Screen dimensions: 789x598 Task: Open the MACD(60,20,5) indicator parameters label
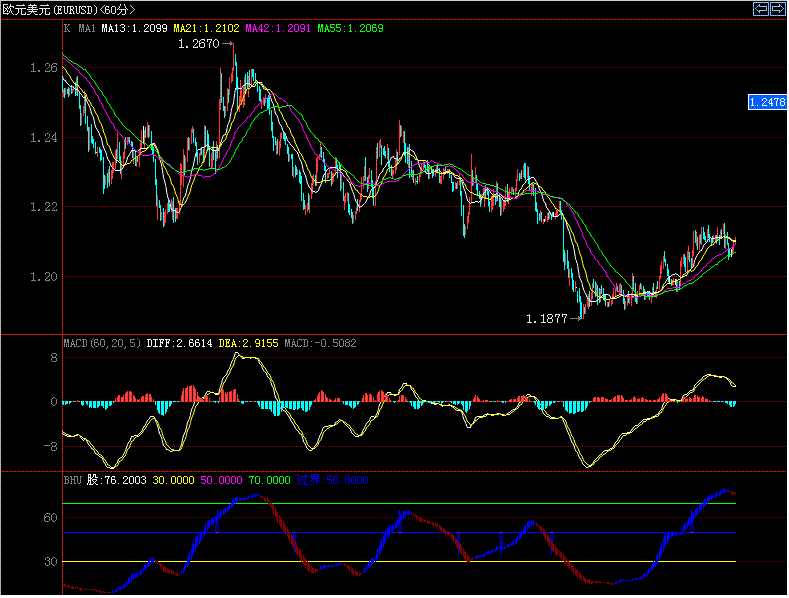103,343
